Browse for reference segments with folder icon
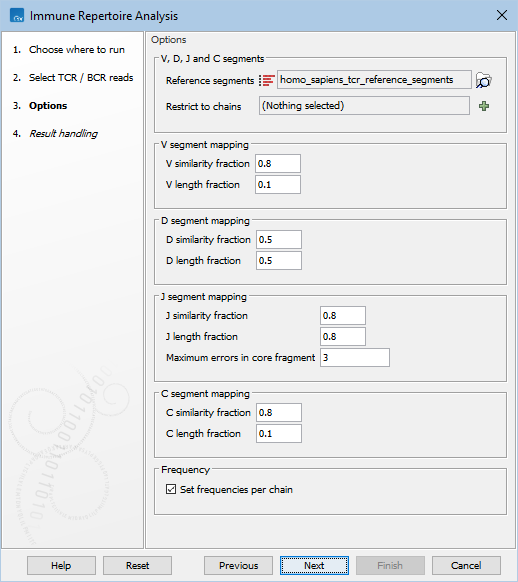Image resolution: width=518 pixels, height=582 pixels. click(x=483, y=80)
